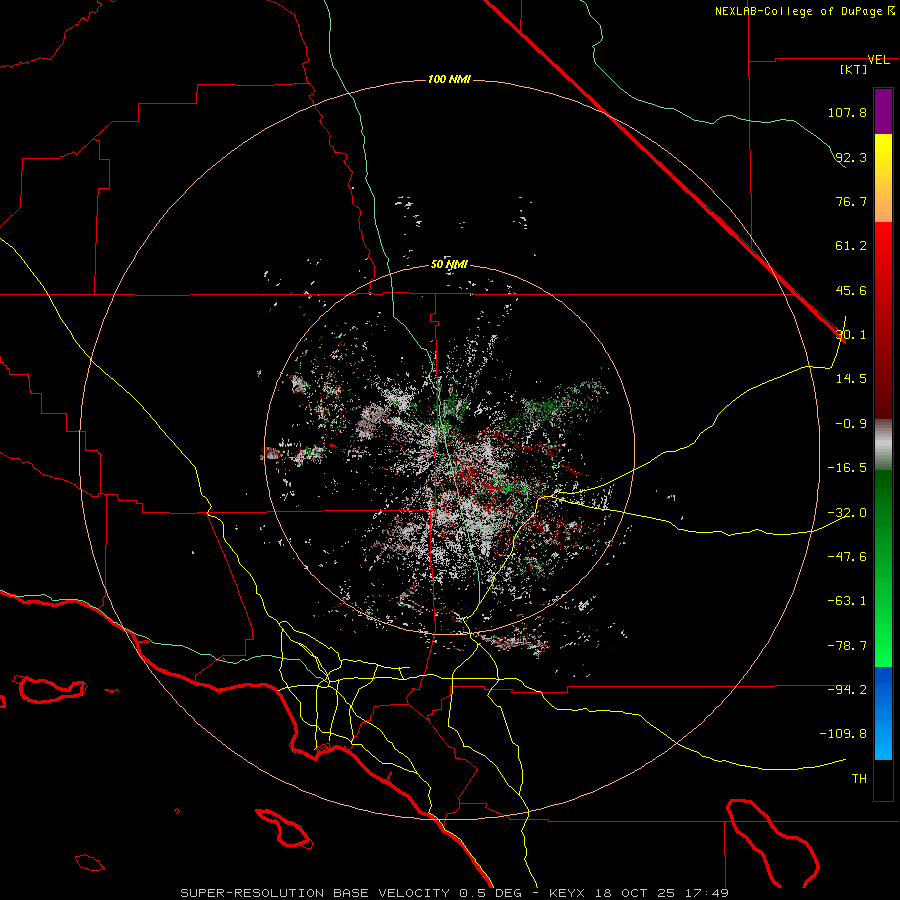Pick the red segment of the color bar
The image size is (900, 900).
(x=883, y=320)
